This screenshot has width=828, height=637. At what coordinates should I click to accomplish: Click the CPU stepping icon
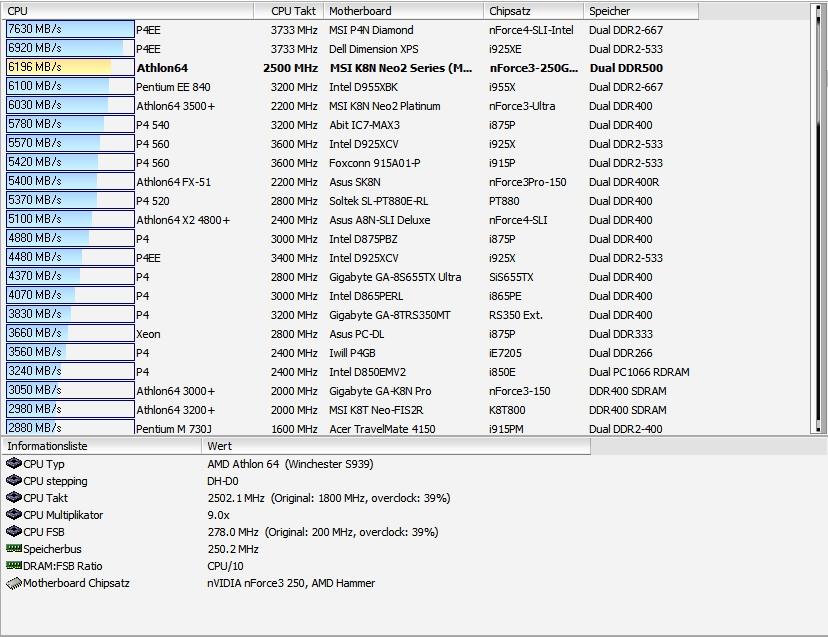tap(14, 481)
